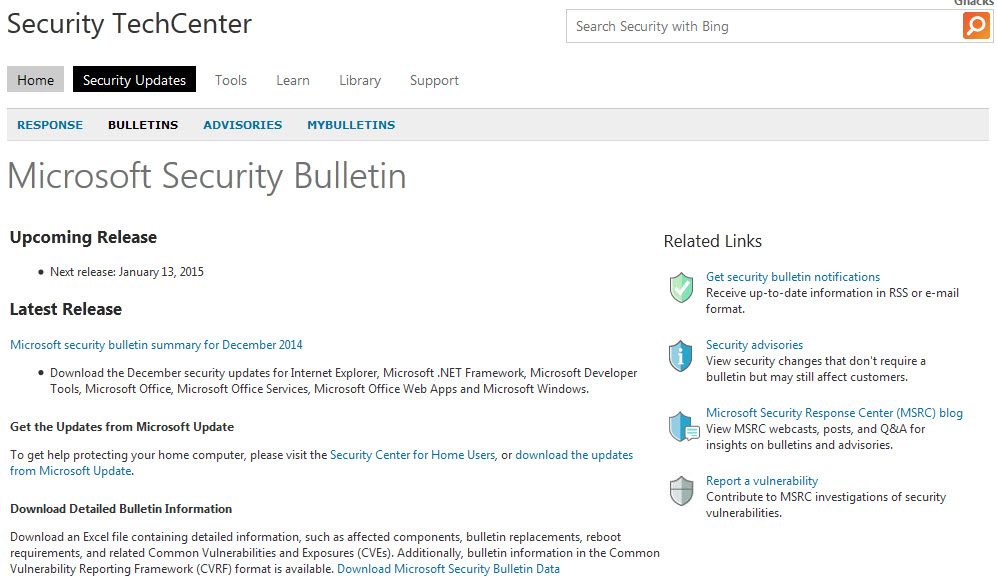The height and width of the screenshot is (588, 997).
Task: Follow the Security Center for Home Users link
Action: [412, 455]
